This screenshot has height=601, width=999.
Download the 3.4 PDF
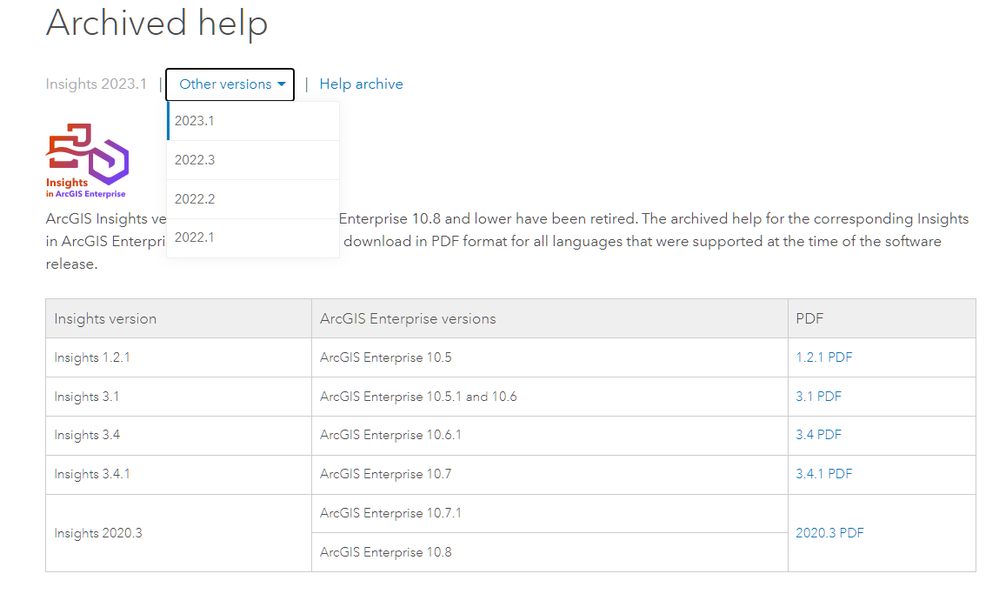point(818,435)
